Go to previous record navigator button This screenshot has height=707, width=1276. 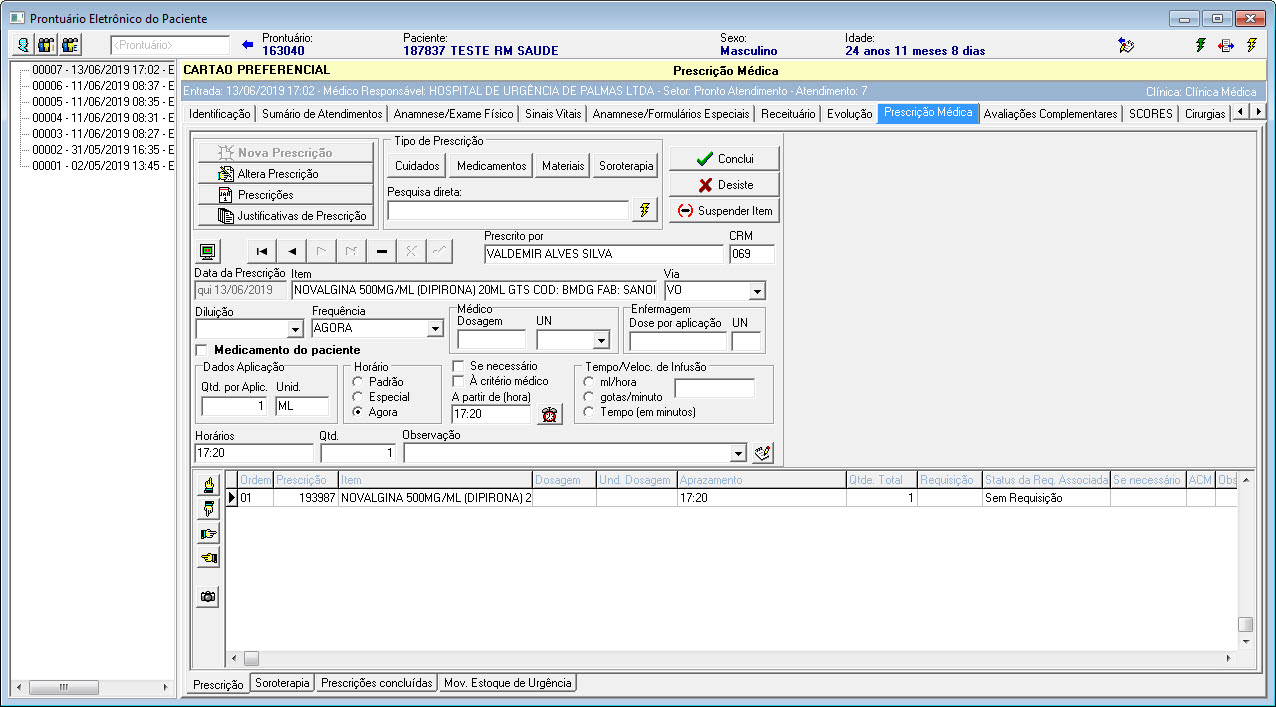pos(292,251)
